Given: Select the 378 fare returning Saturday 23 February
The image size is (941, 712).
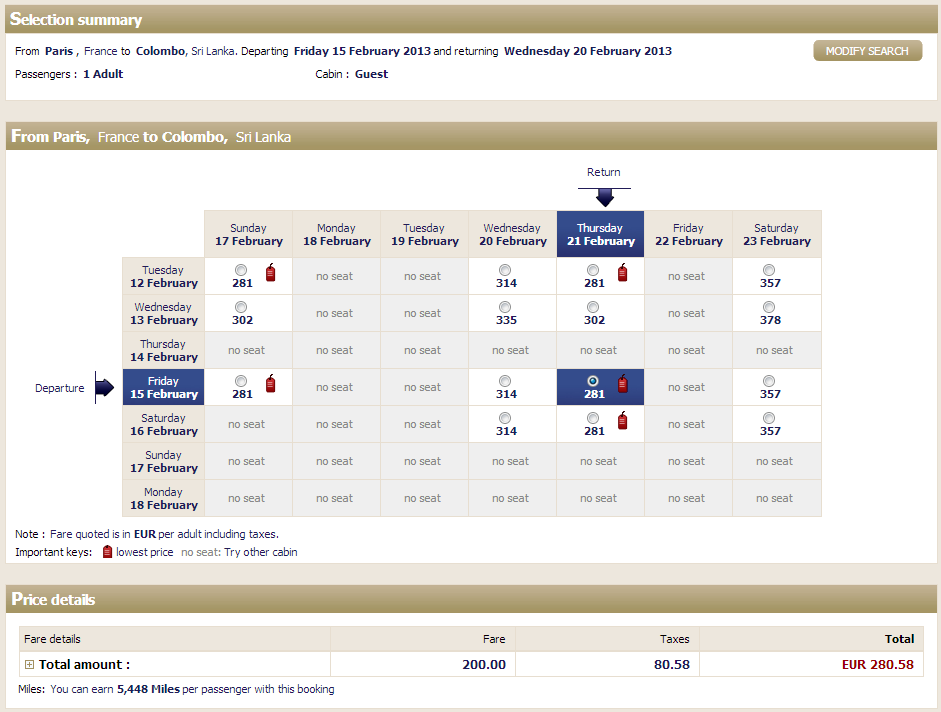Looking at the screenshot, I should [769, 307].
